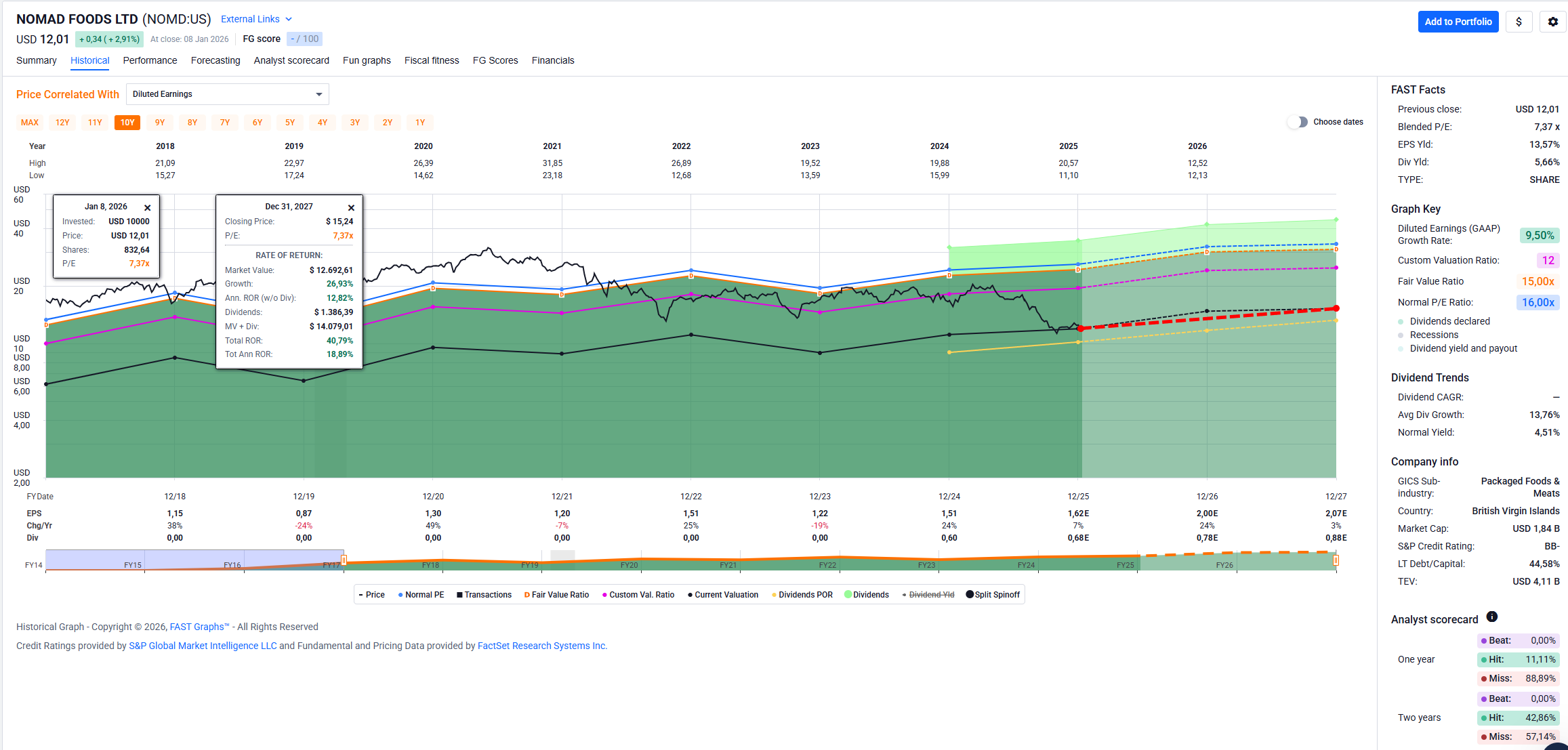The width and height of the screenshot is (1568, 750).
Task: Open the Financials tab
Action: [x=552, y=60]
